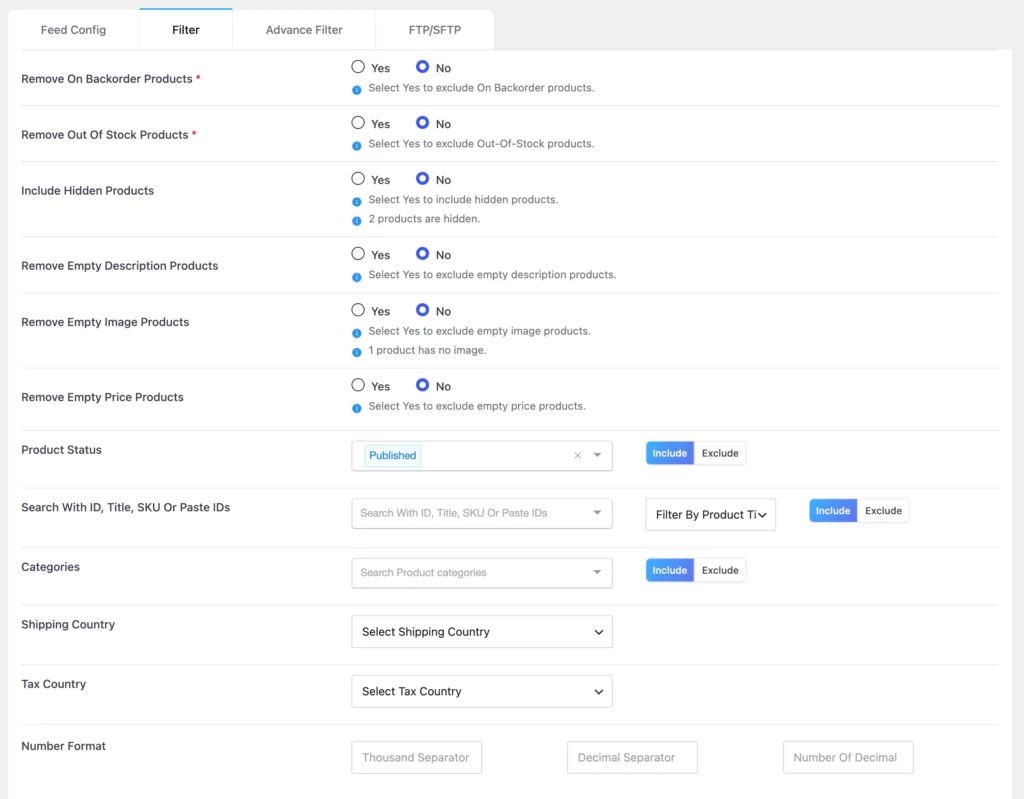1024x799 pixels.
Task: Select Yes for Remove Empty Image Products
Action: pyautogui.click(x=358, y=310)
